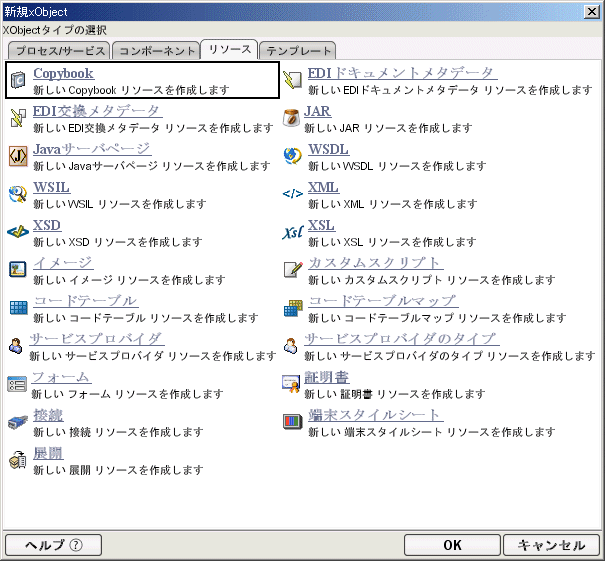Click the フォーム form icon
The image size is (605, 561).
point(17,384)
